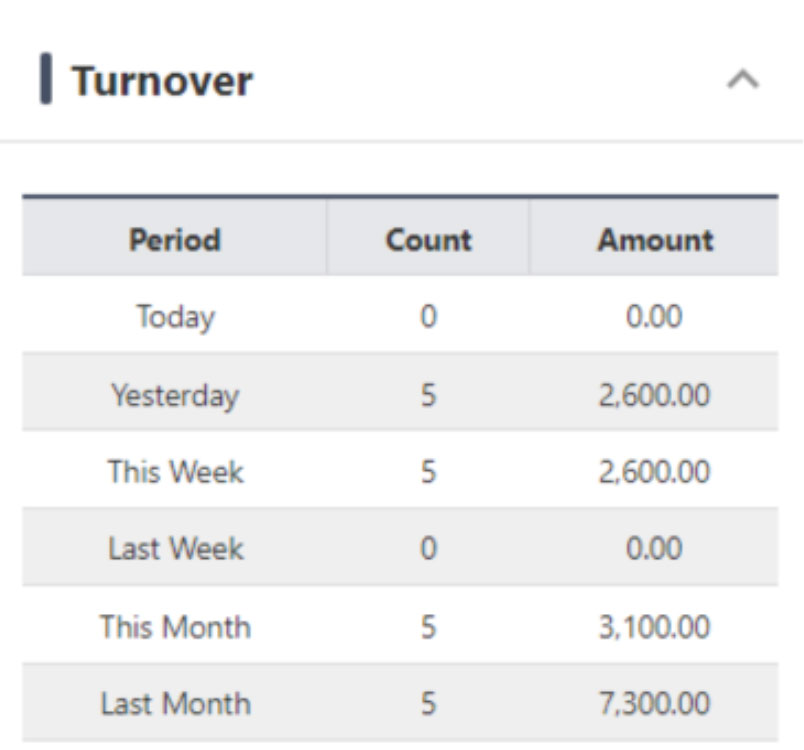Select the Last Month row label
The width and height of the screenshot is (804, 750).
pos(175,704)
